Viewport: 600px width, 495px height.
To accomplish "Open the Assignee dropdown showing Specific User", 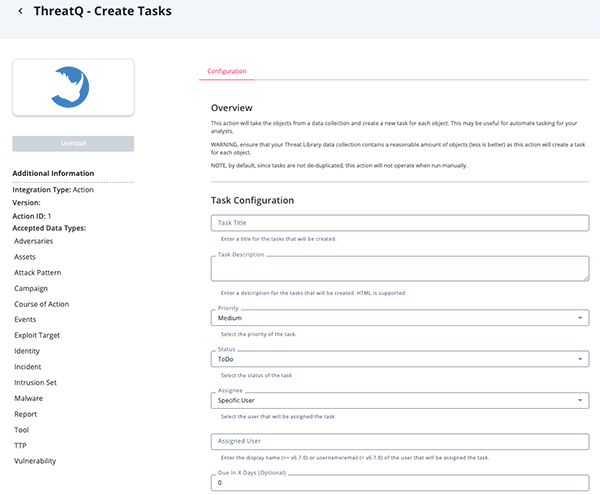I will click(x=400, y=401).
